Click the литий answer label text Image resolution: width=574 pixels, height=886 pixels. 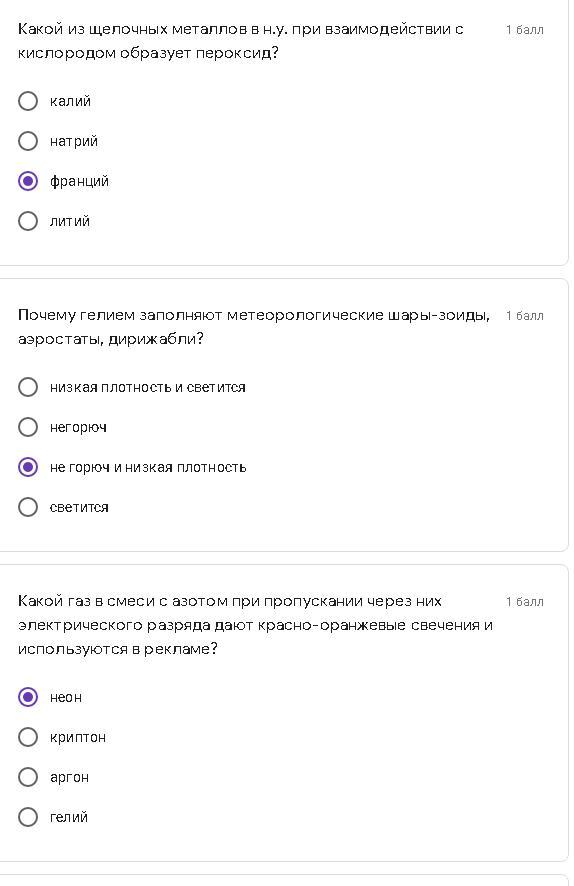click(69, 221)
